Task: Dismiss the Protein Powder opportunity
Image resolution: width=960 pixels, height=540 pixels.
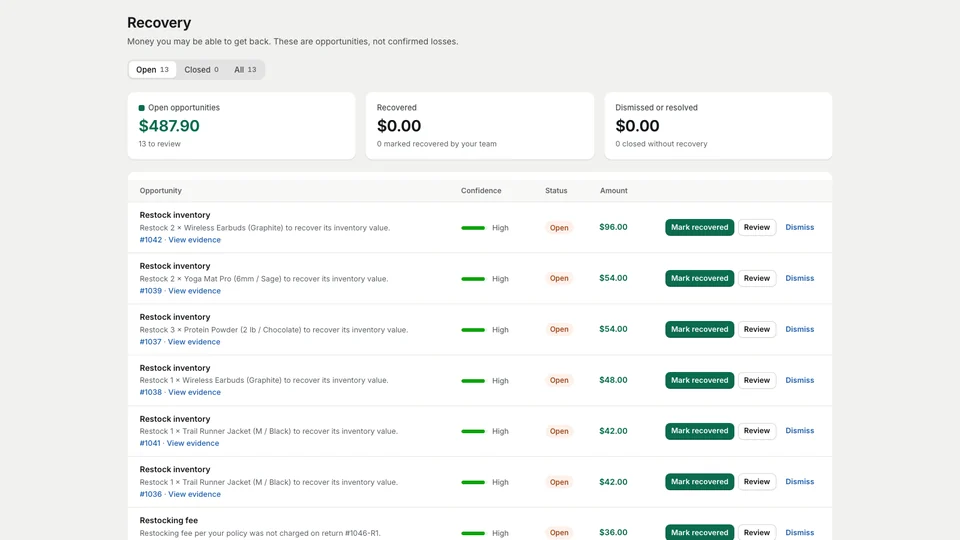Action: tap(800, 329)
